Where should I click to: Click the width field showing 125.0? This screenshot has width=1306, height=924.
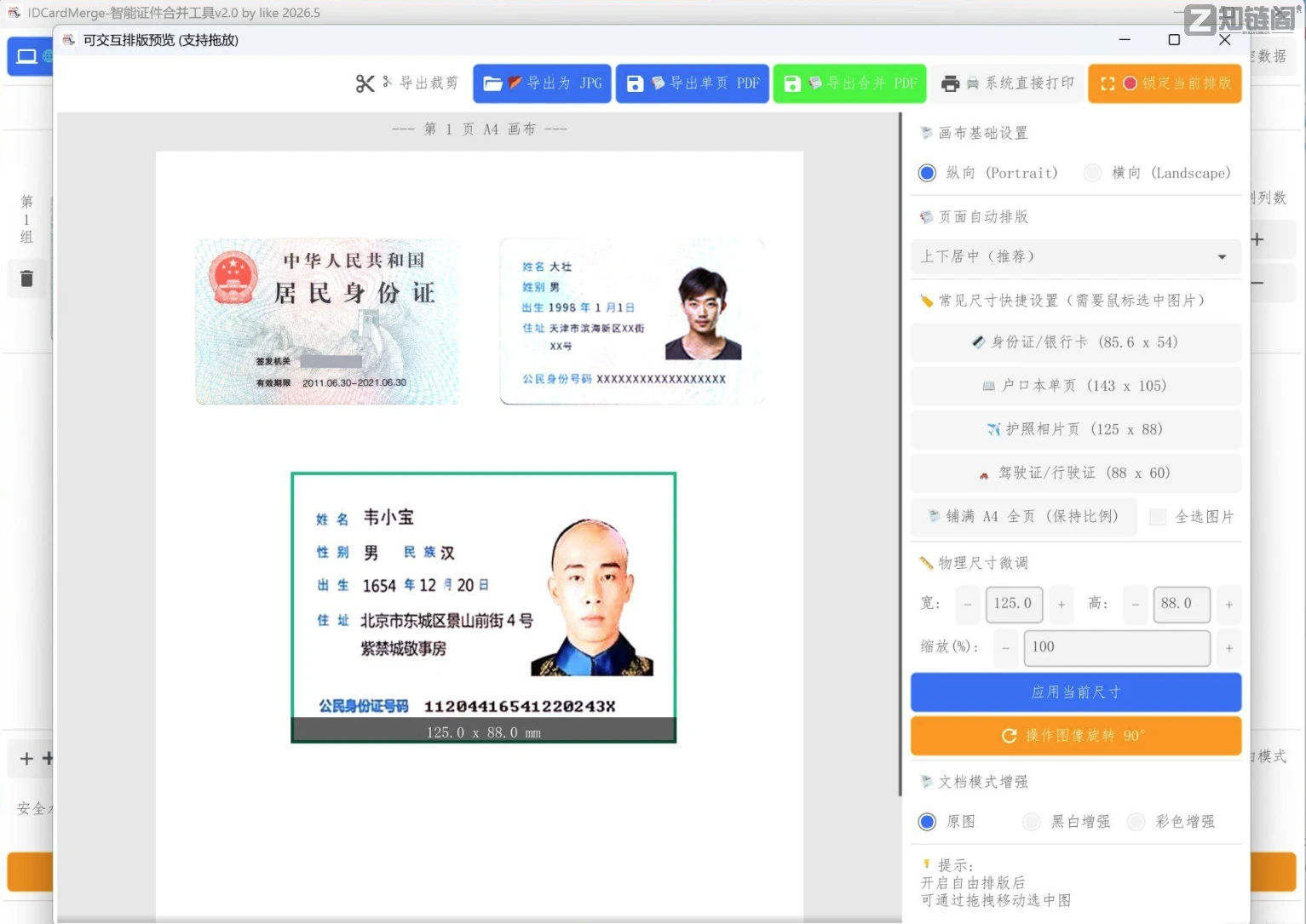click(1014, 604)
